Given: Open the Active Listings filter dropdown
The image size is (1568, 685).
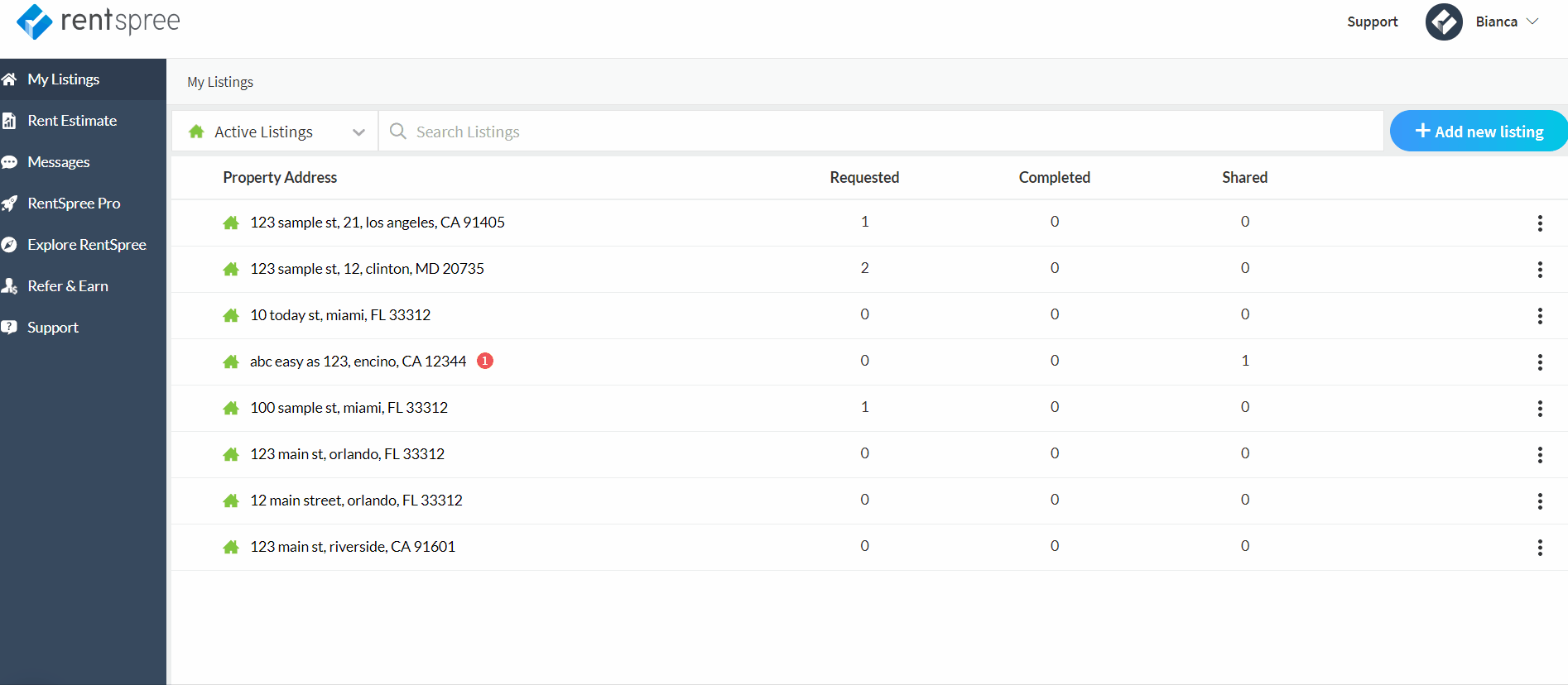Looking at the screenshot, I should click(275, 132).
